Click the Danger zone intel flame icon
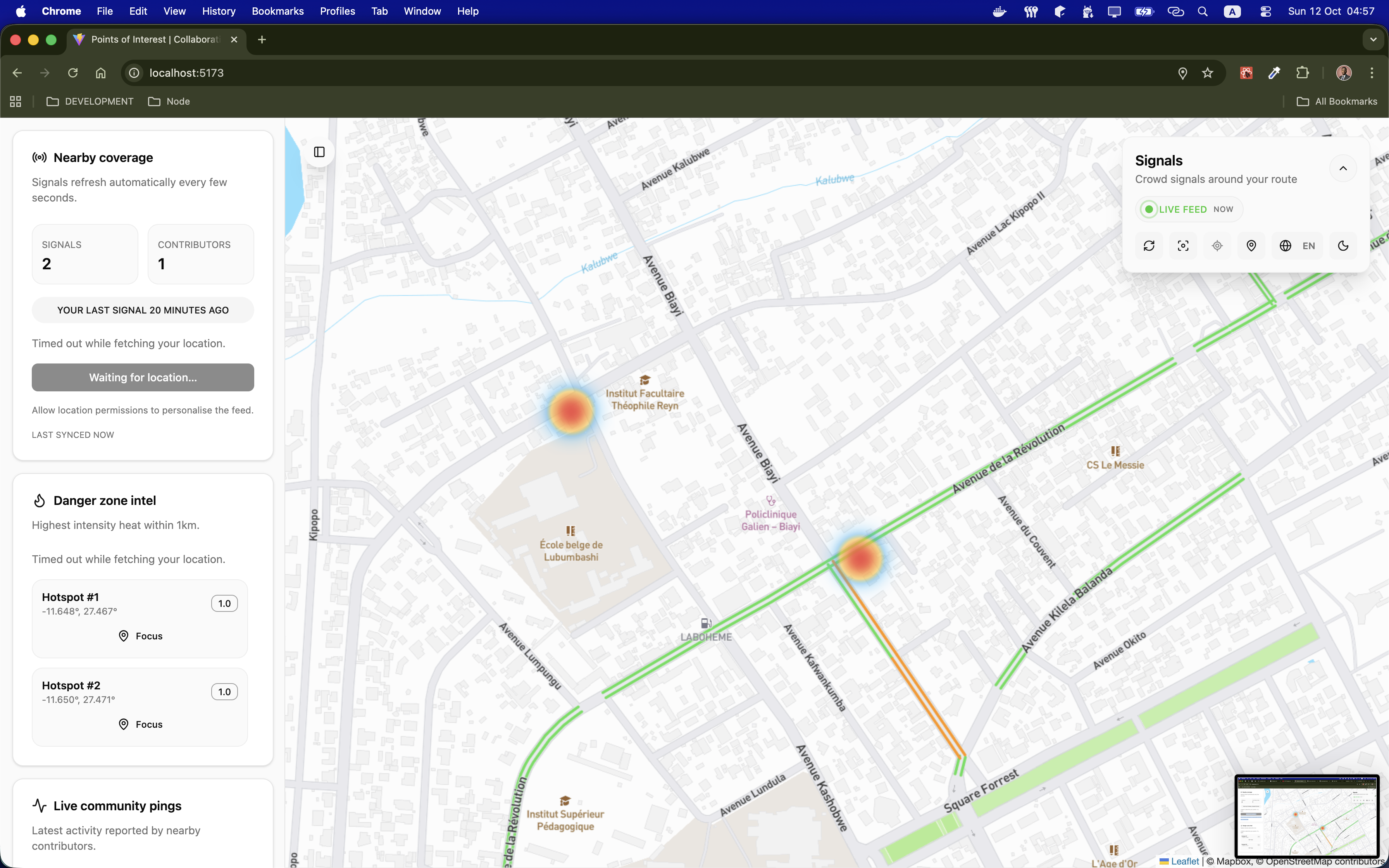This screenshot has height=868, width=1389. 39,501
